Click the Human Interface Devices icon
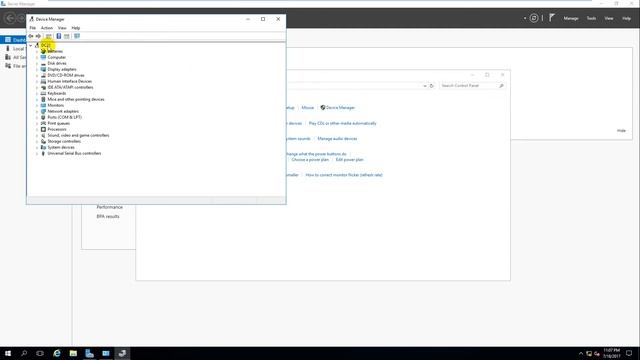This screenshot has height=360, width=640. coord(43,81)
